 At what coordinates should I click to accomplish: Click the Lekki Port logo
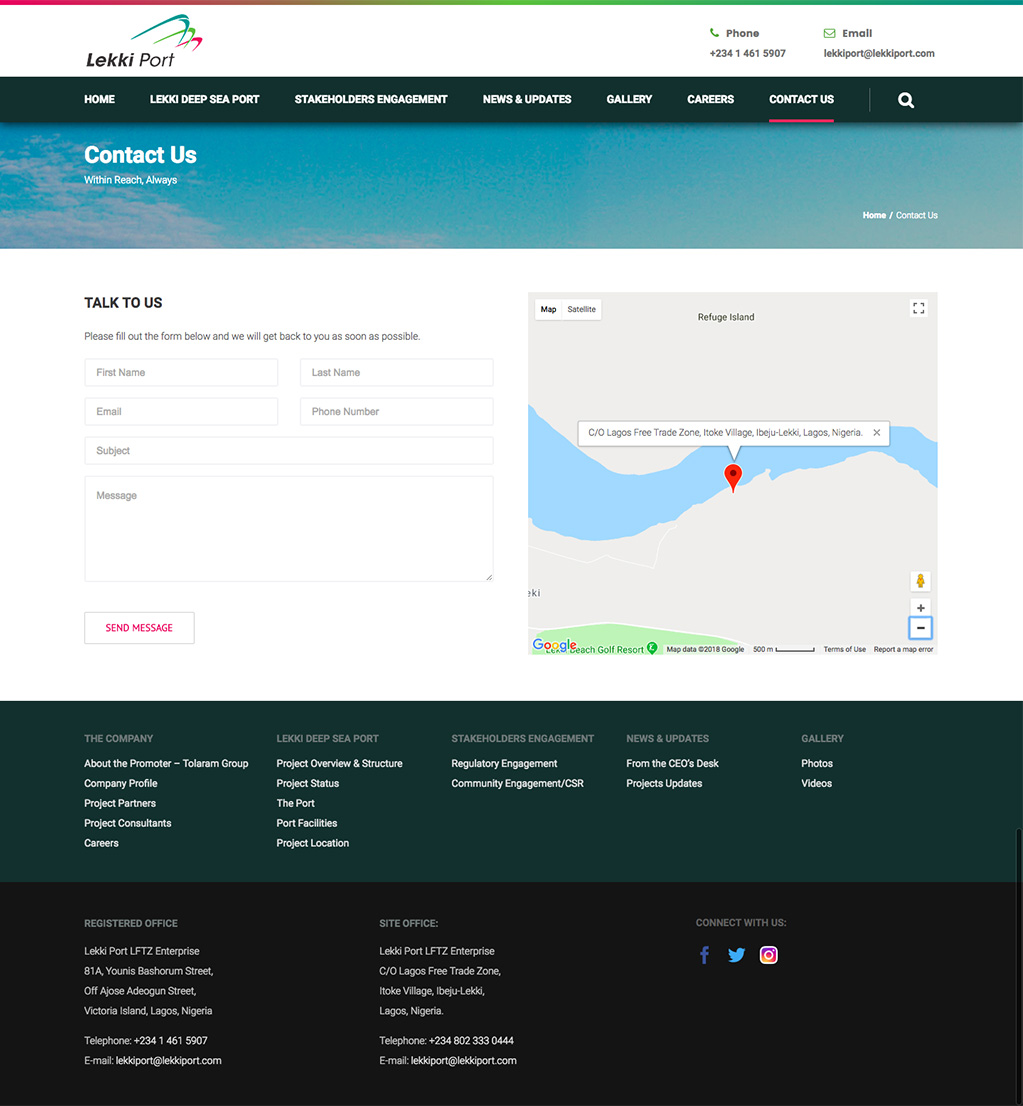tap(144, 43)
